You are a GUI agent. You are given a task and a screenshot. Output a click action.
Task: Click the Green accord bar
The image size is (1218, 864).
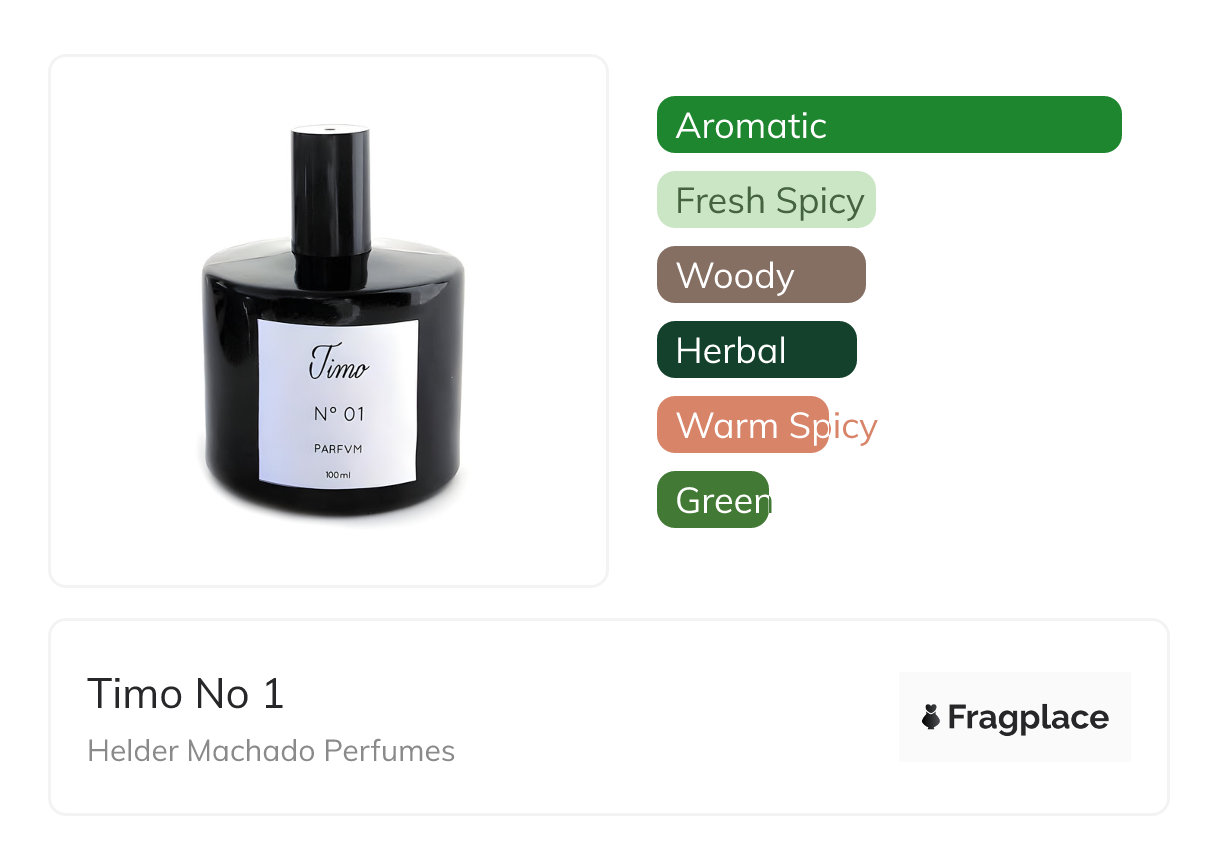pyautogui.click(x=713, y=500)
